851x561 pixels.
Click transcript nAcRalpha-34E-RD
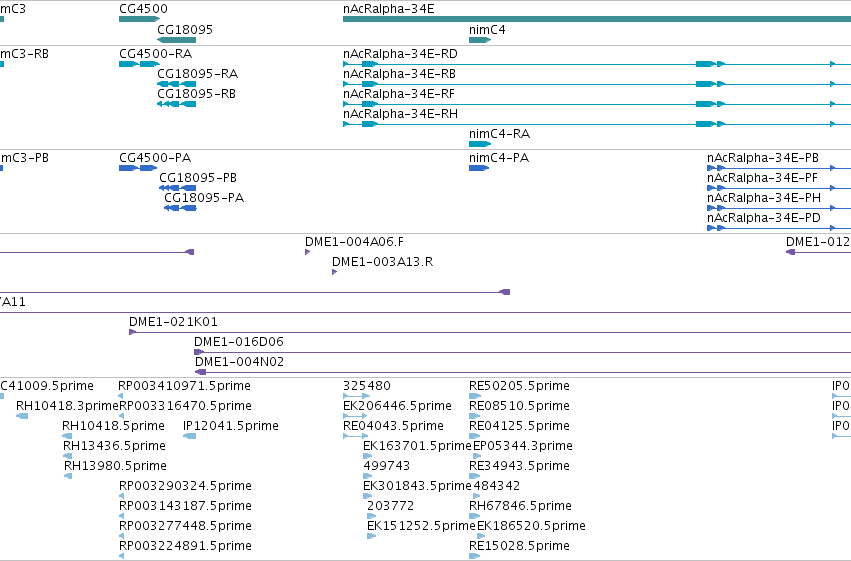(597, 64)
